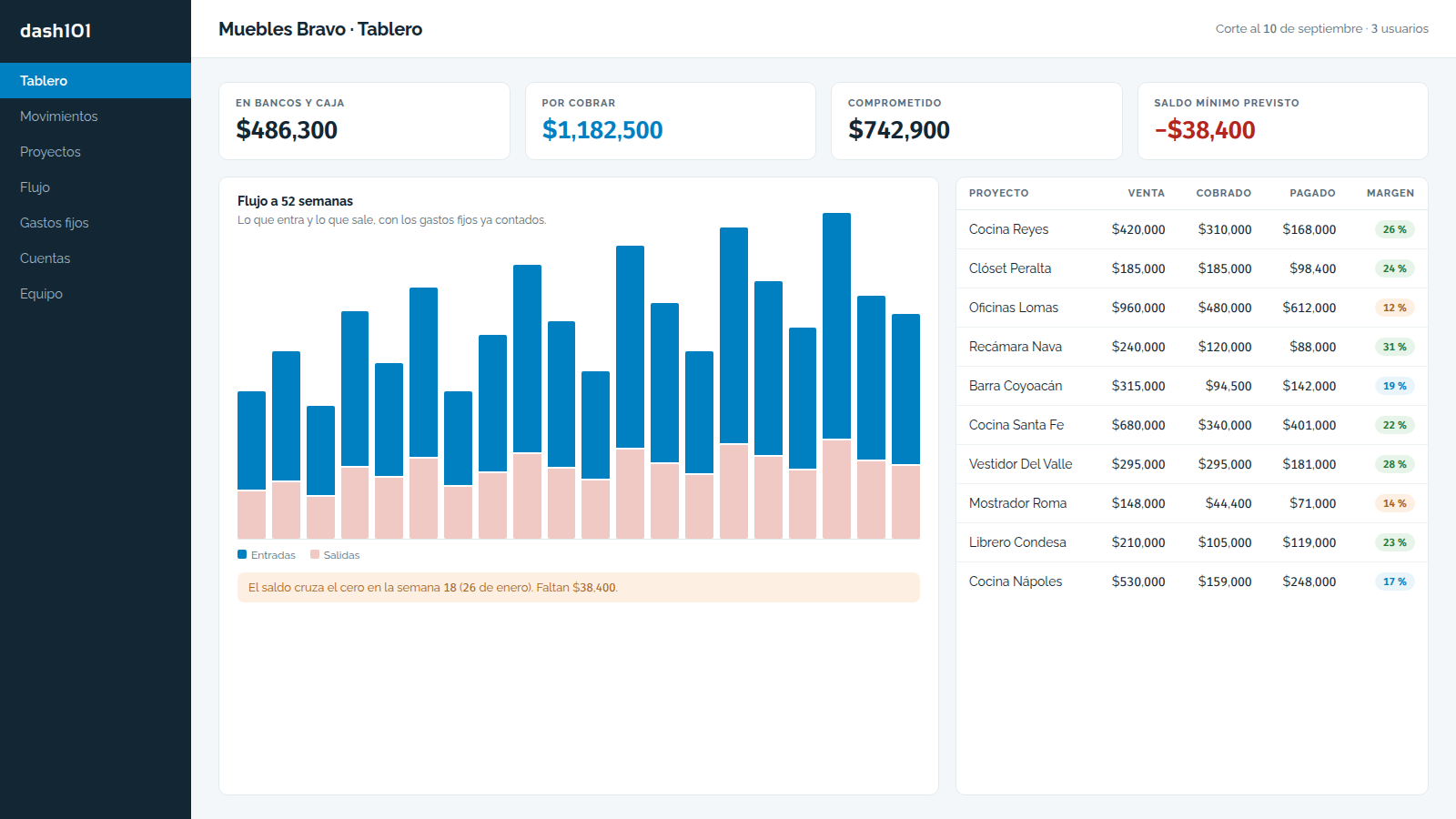Go to Proyectos in the sidebar
Screen dimensions: 1456x819
click(x=96, y=152)
